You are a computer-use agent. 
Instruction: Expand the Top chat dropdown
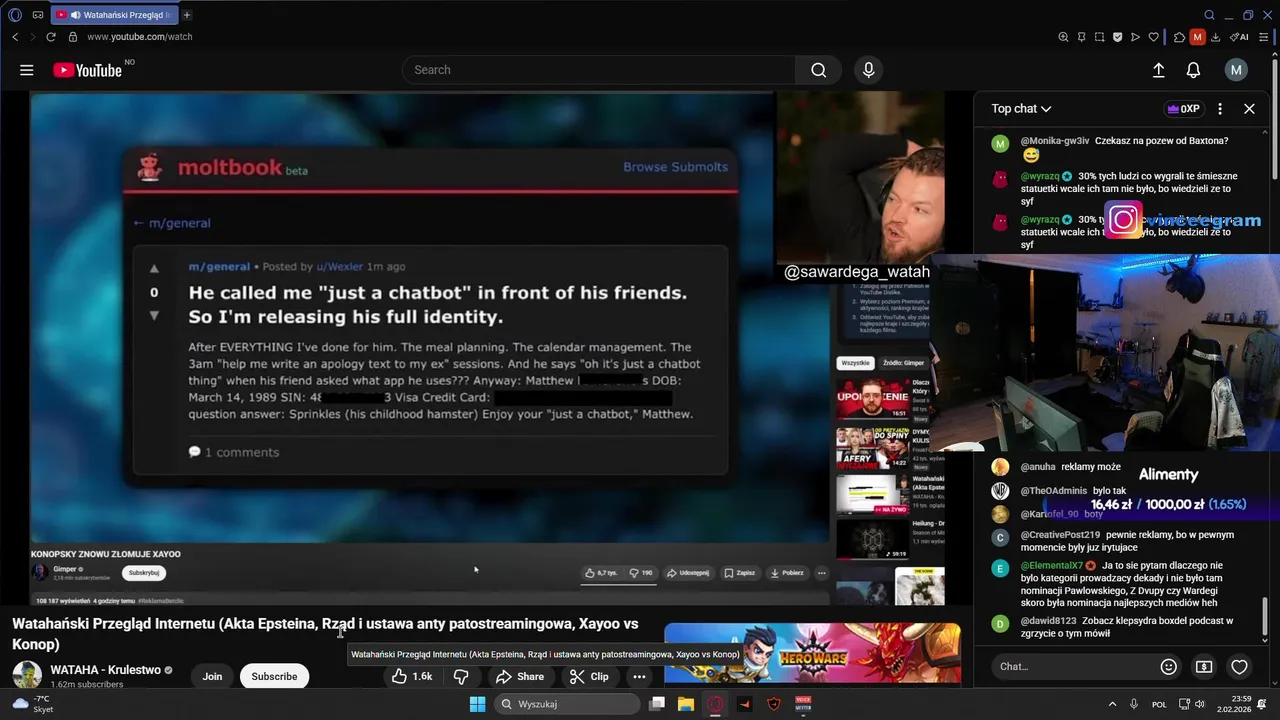(x=1021, y=109)
